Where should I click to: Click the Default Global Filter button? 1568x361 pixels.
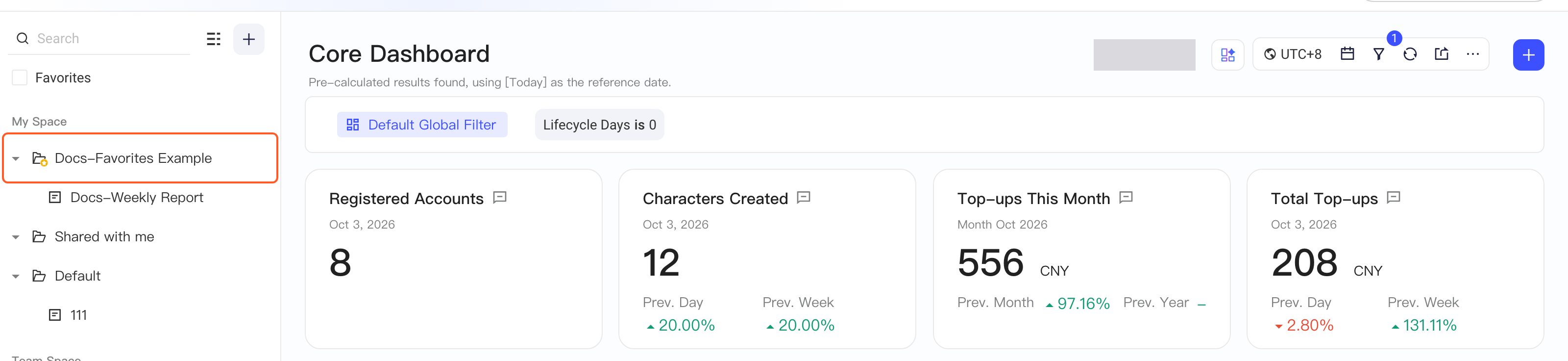click(422, 125)
